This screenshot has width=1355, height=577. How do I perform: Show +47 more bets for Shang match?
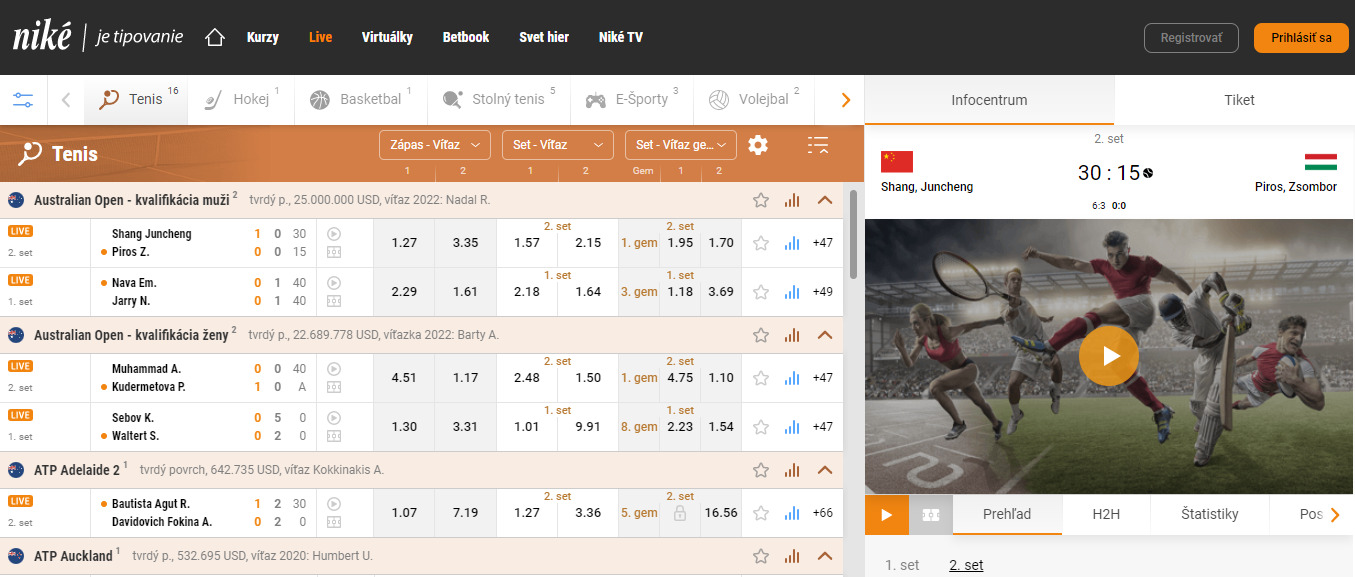[x=823, y=243]
